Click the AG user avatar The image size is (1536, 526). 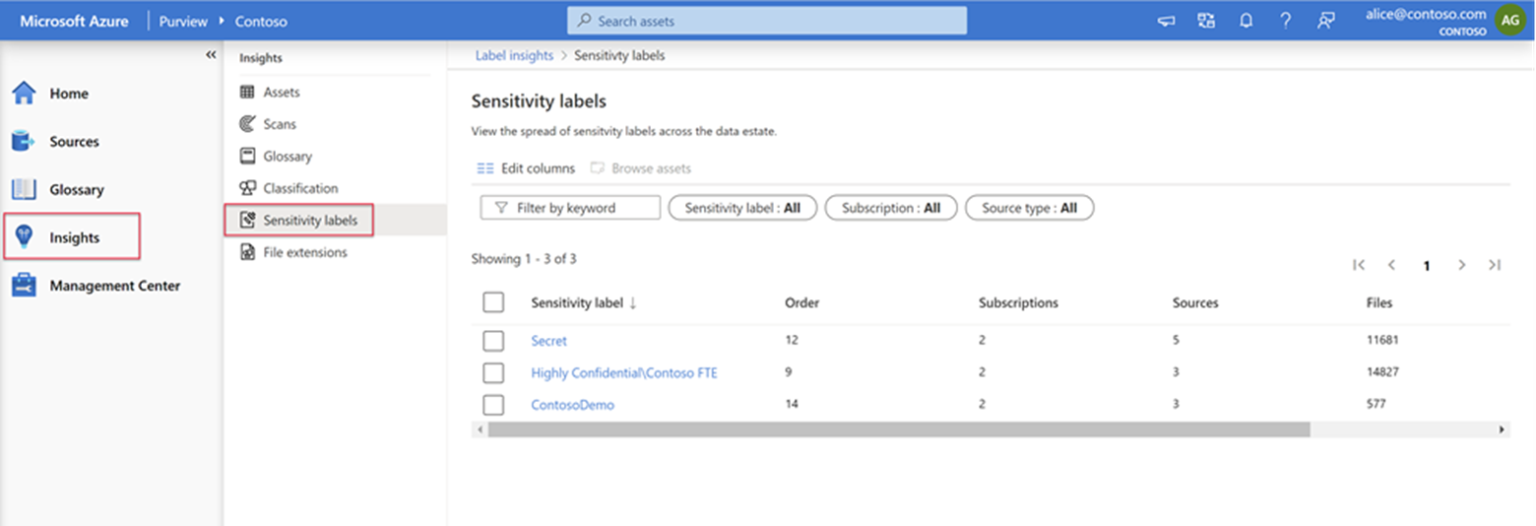(1510, 20)
